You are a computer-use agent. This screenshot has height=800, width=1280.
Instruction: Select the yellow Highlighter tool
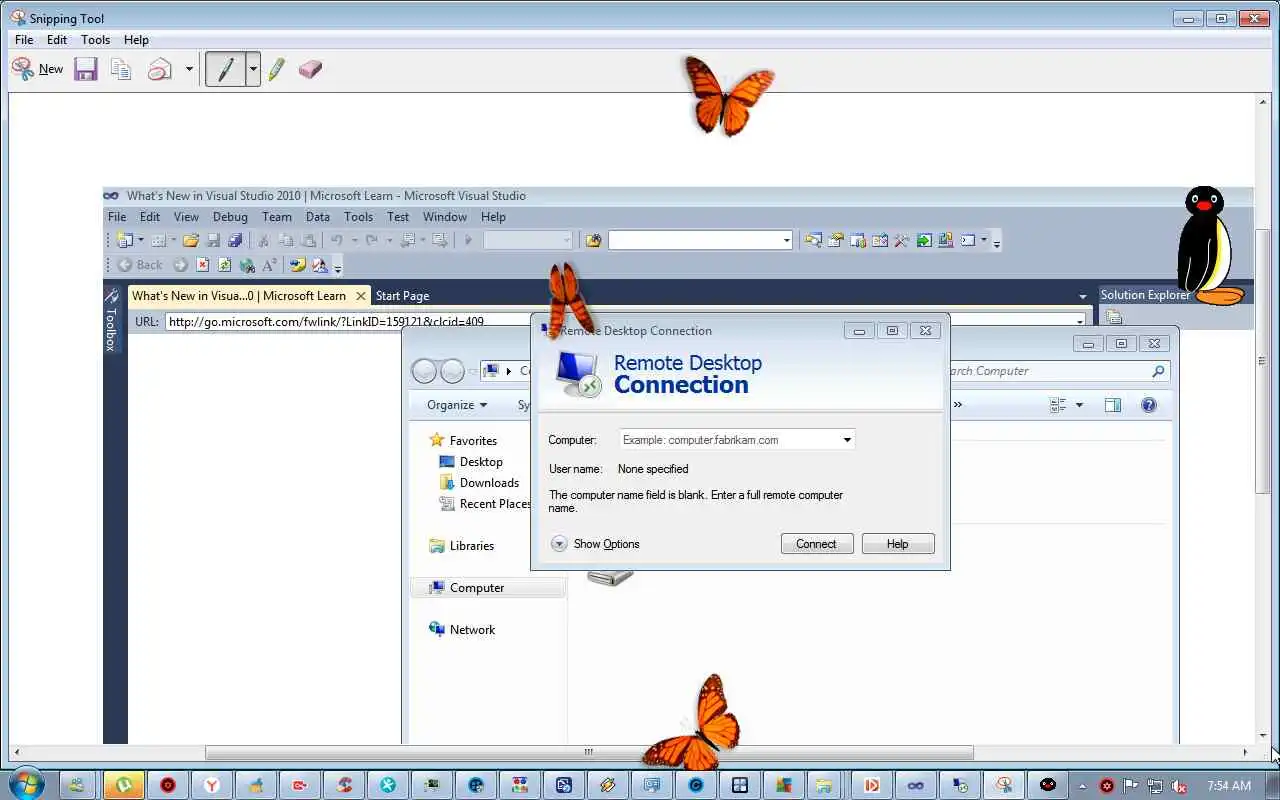point(277,69)
